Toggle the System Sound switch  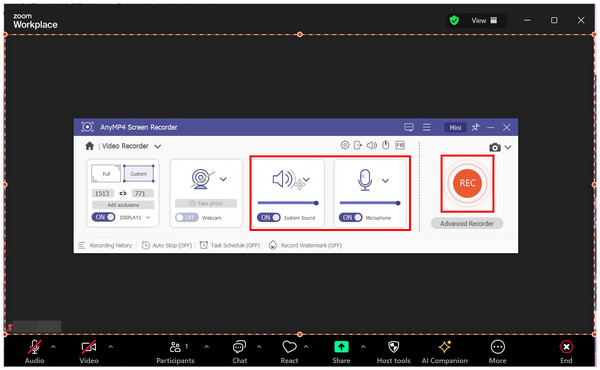coord(269,217)
